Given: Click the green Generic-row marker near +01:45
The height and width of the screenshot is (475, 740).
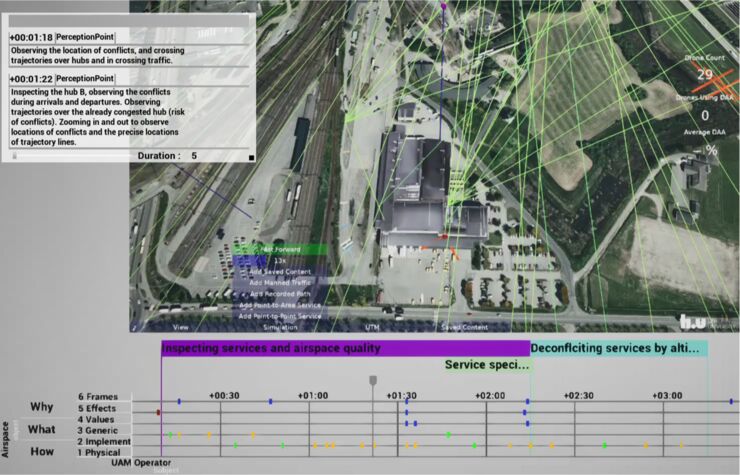Looking at the screenshot, I should coord(448,434).
